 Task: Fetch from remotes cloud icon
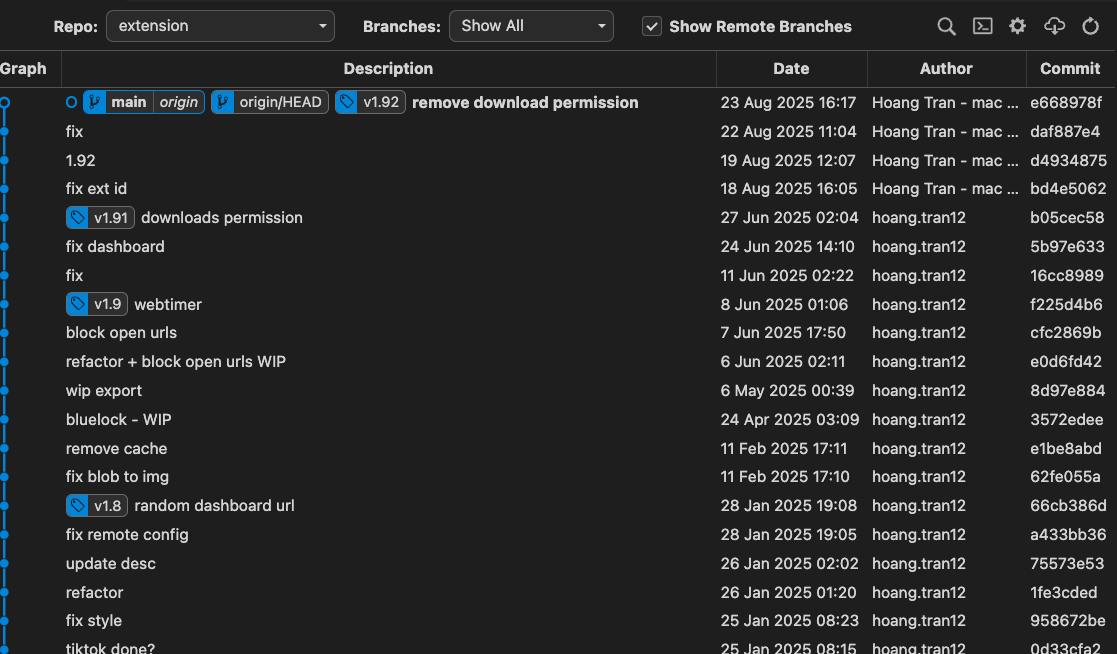1054,26
